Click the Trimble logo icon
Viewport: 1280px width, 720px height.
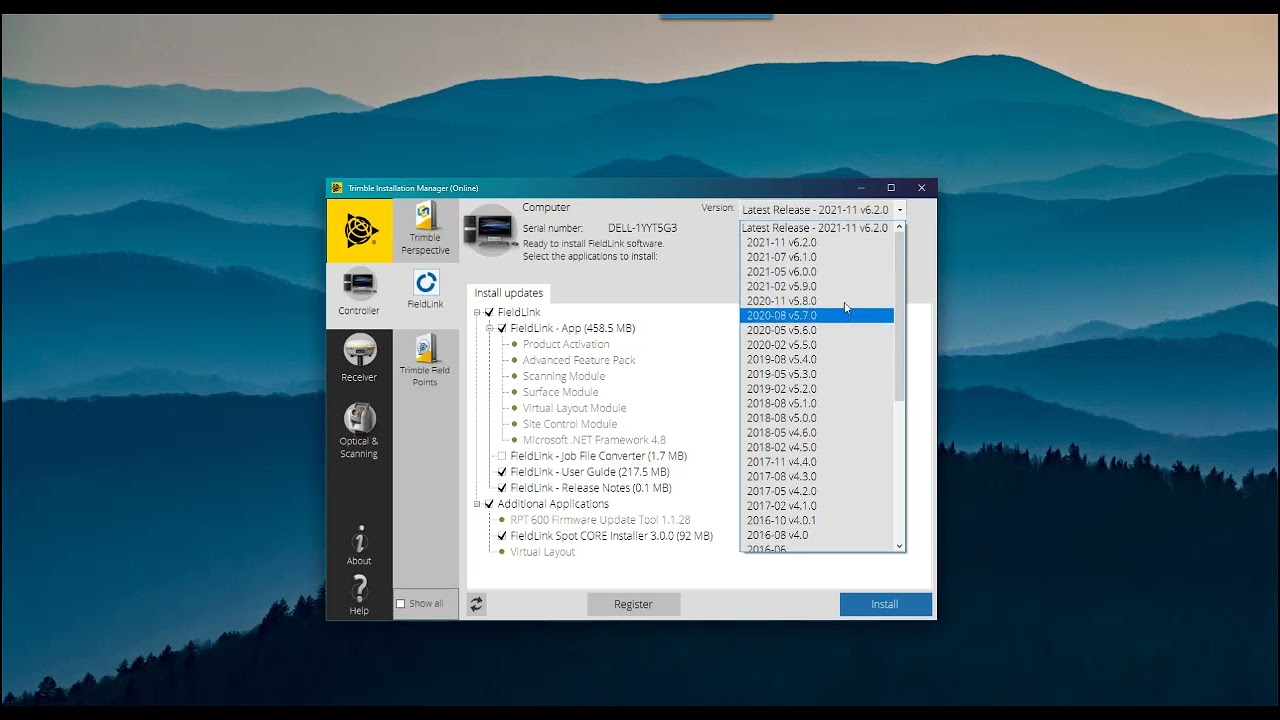(x=360, y=230)
